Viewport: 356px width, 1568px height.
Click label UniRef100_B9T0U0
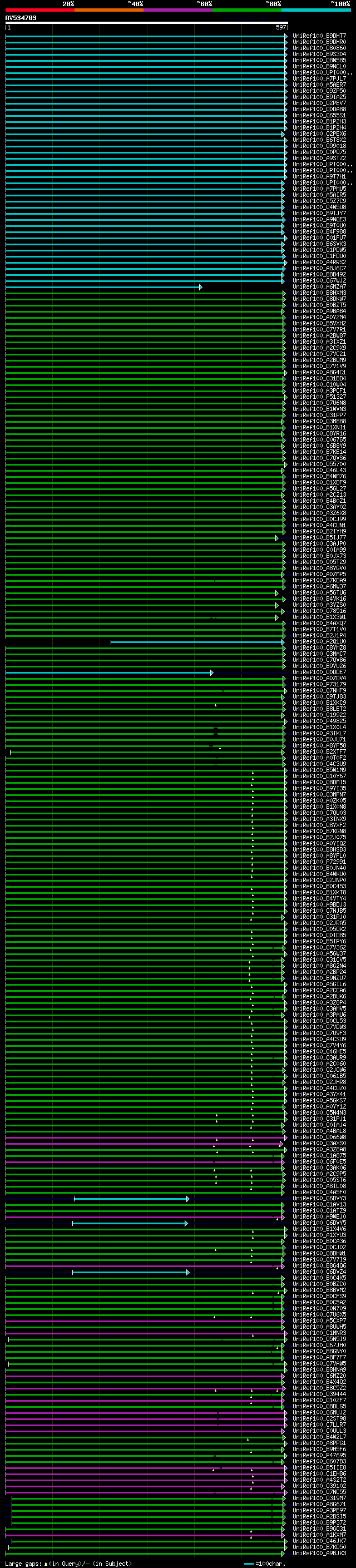pyautogui.click(x=319, y=225)
